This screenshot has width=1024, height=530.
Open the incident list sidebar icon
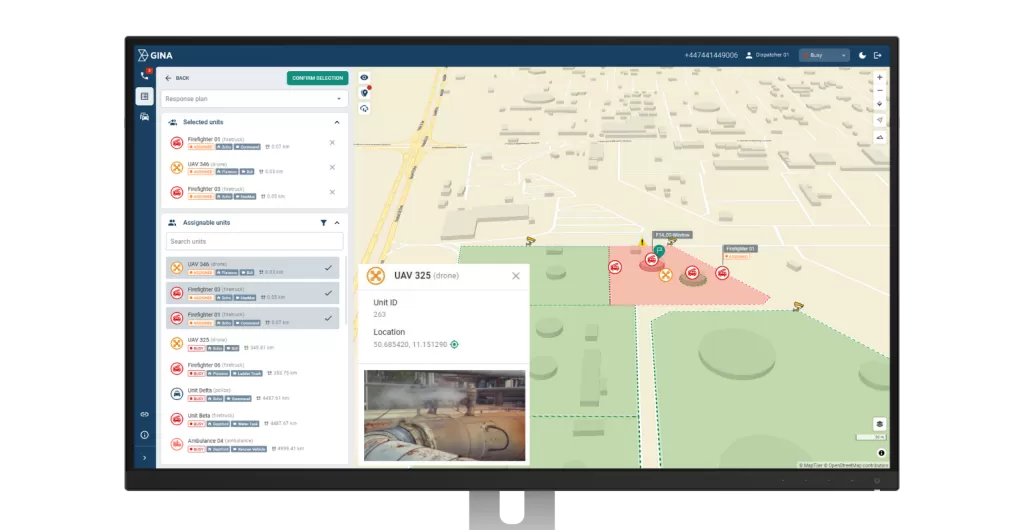(x=145, y=97)
